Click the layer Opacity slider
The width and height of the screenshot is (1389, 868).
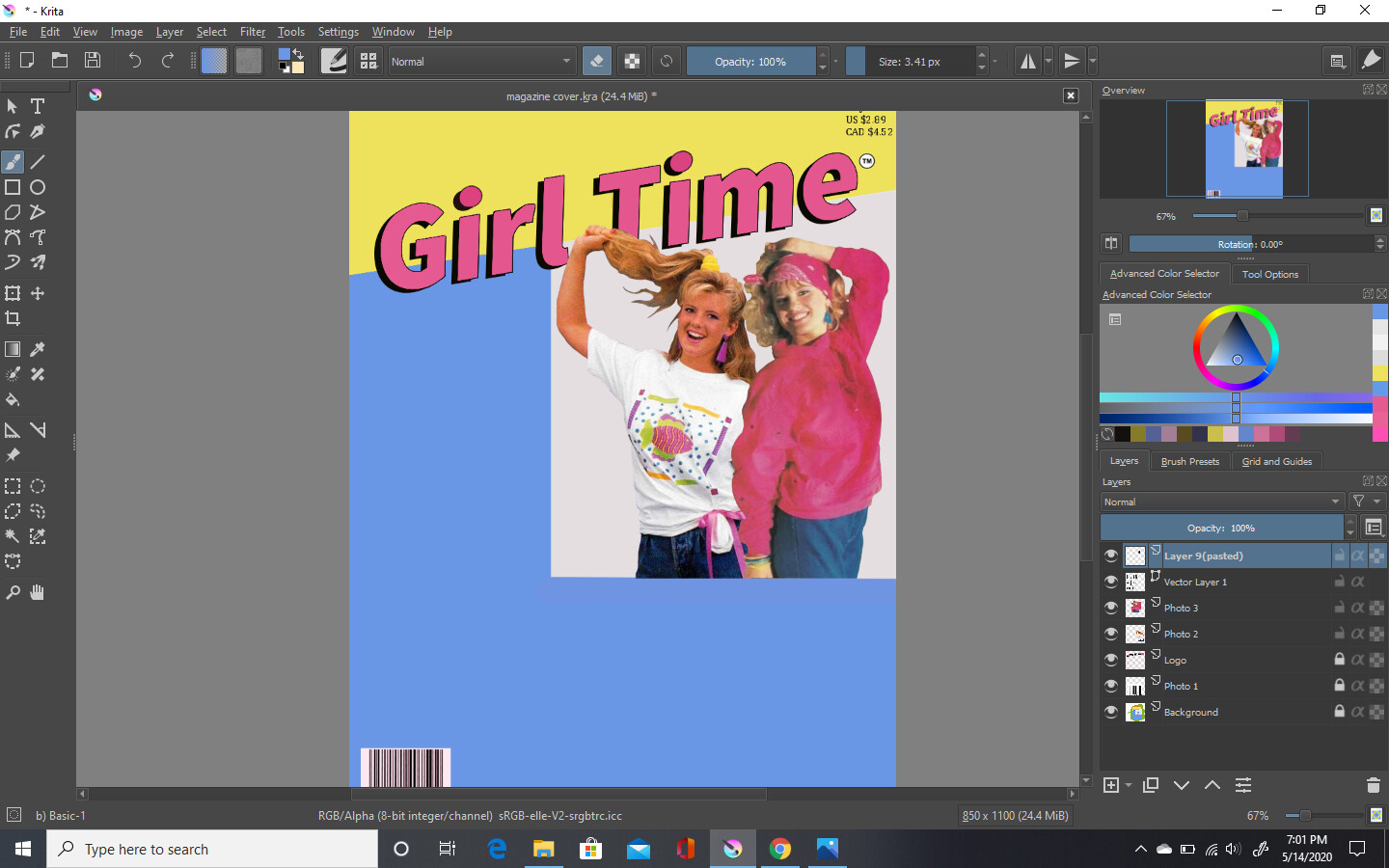[1221, 528]
